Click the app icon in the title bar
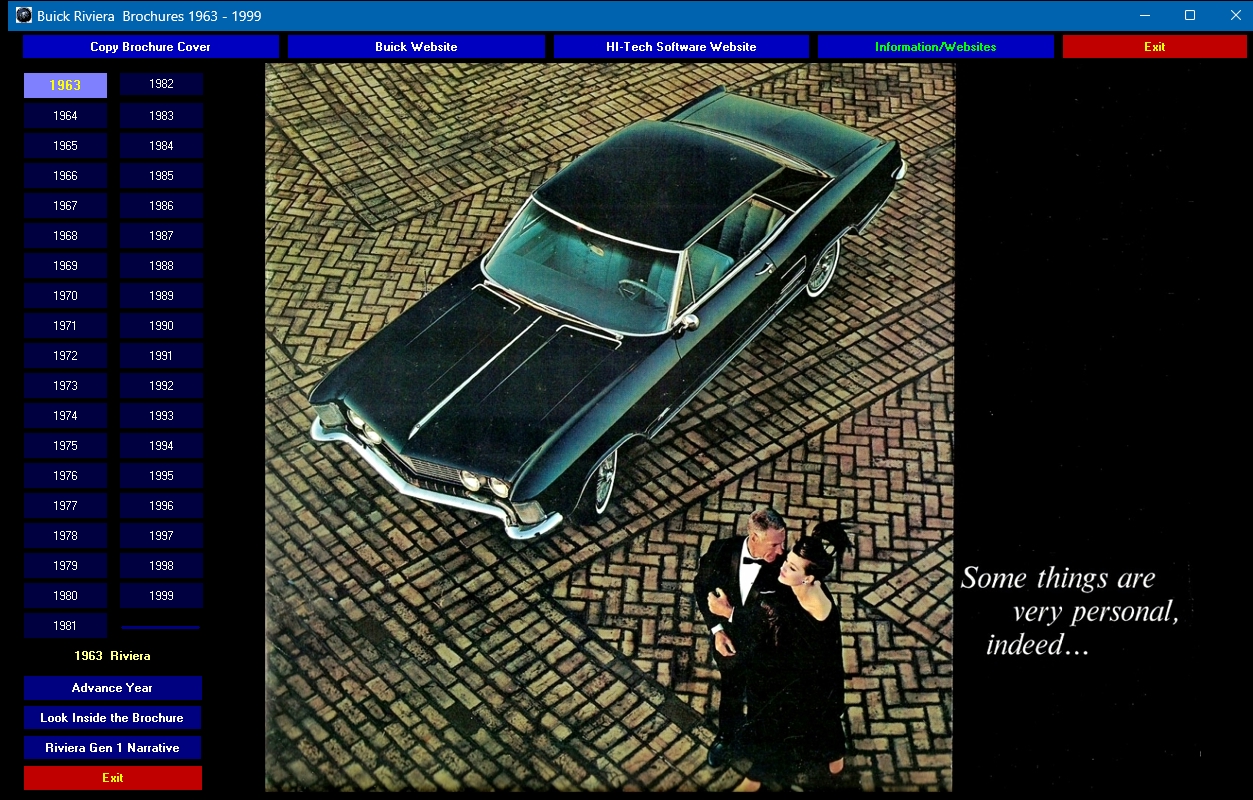The image size is (1253, 800). [x=23, y=15]
